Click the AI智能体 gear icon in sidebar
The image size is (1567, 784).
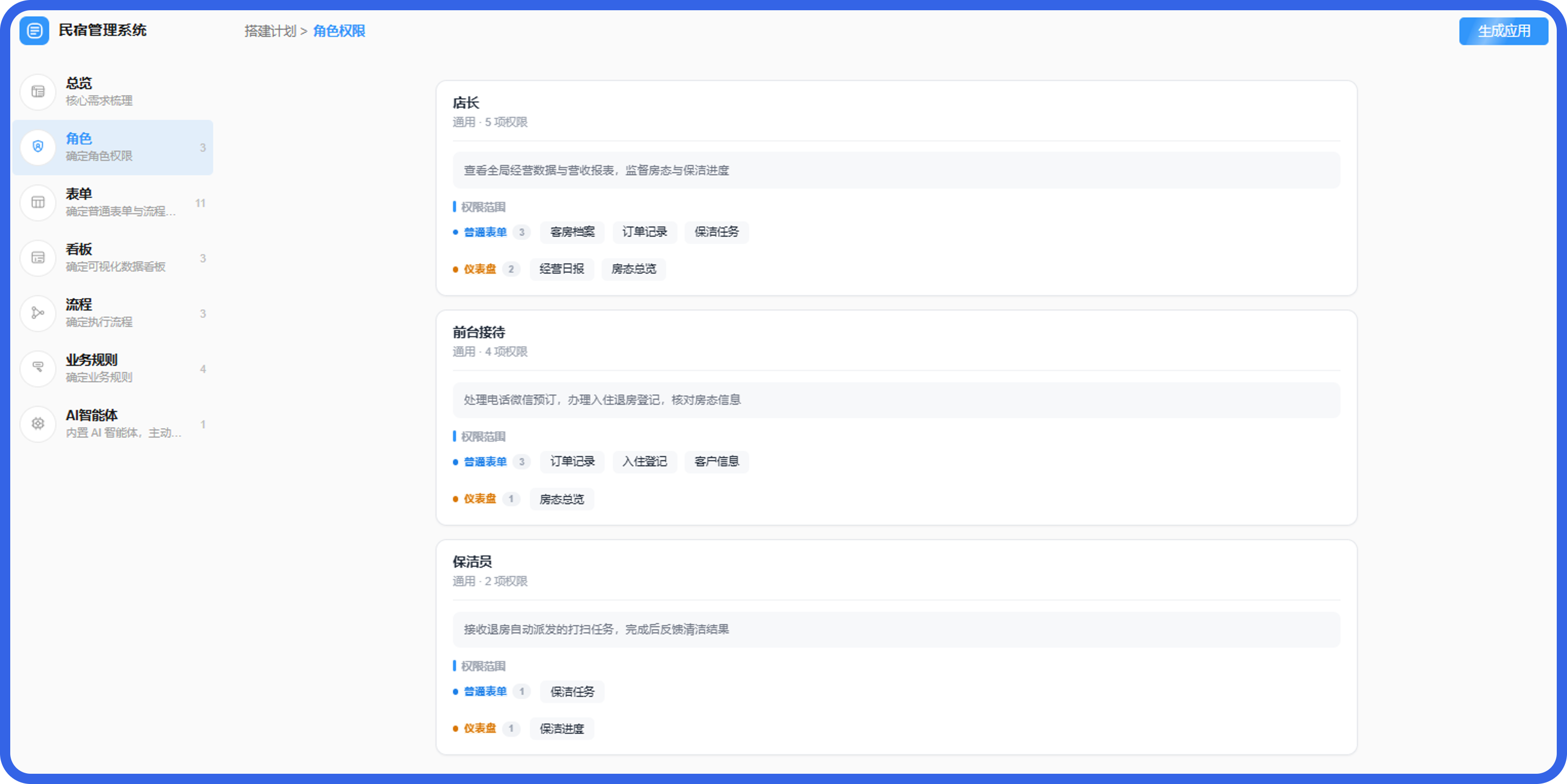tap(38, 424)
